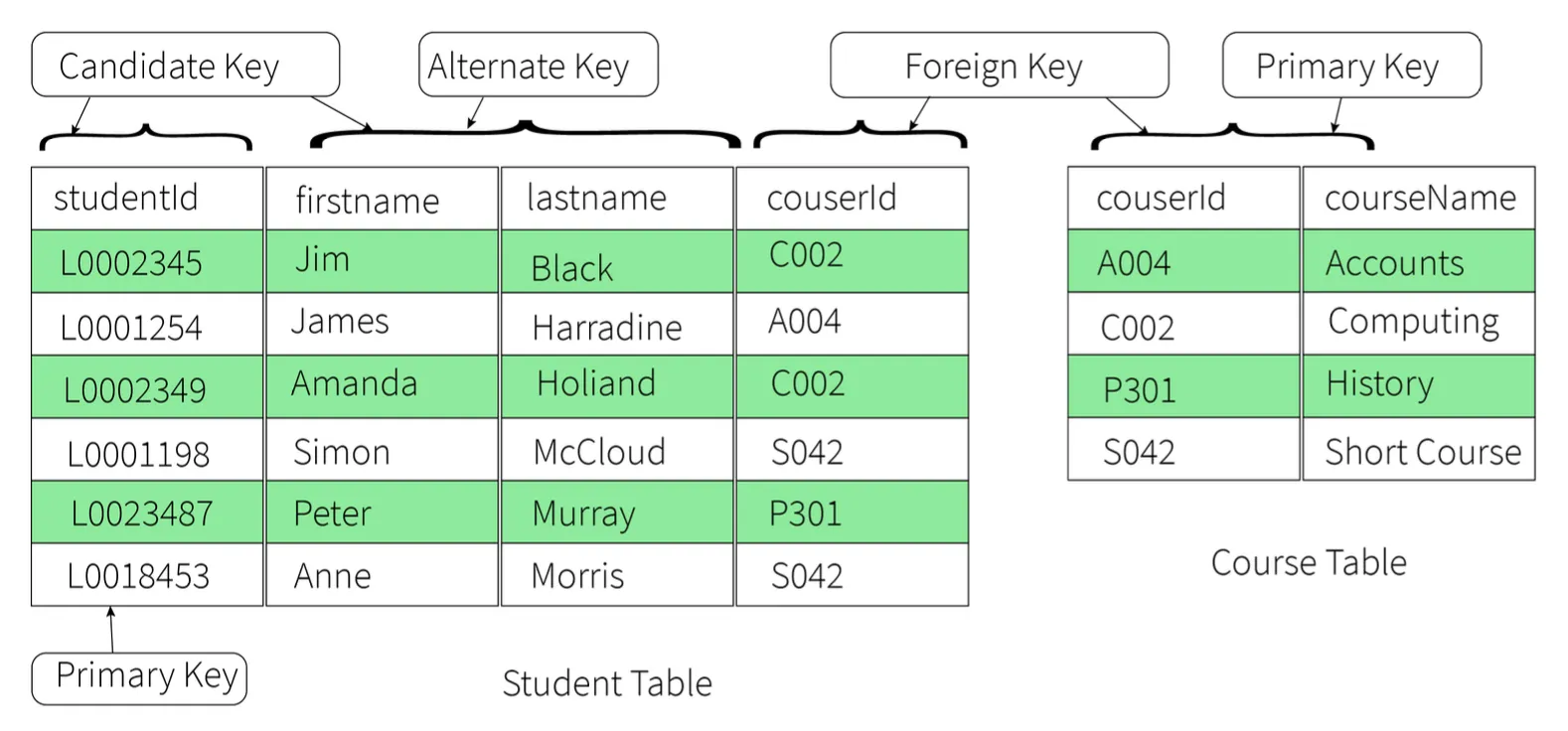Image resolution: width=1568 pixels, height=731 pixels.
Task: Click the Foreign Key label box
Action: [998, 67]
